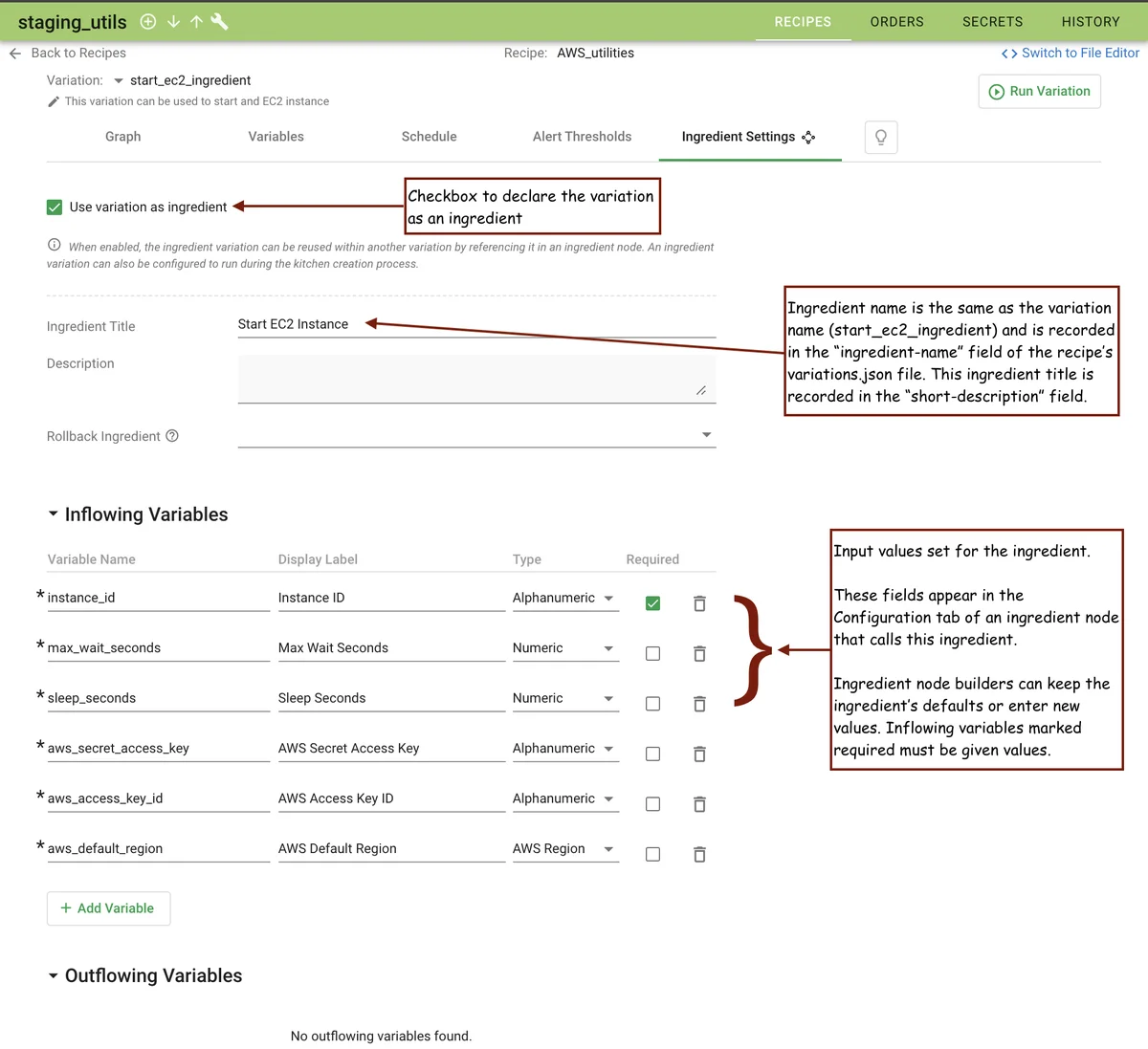Open Type dropdown for sleep_seconds
The width and height of the screenshot is (1148, 1049).
608,699
